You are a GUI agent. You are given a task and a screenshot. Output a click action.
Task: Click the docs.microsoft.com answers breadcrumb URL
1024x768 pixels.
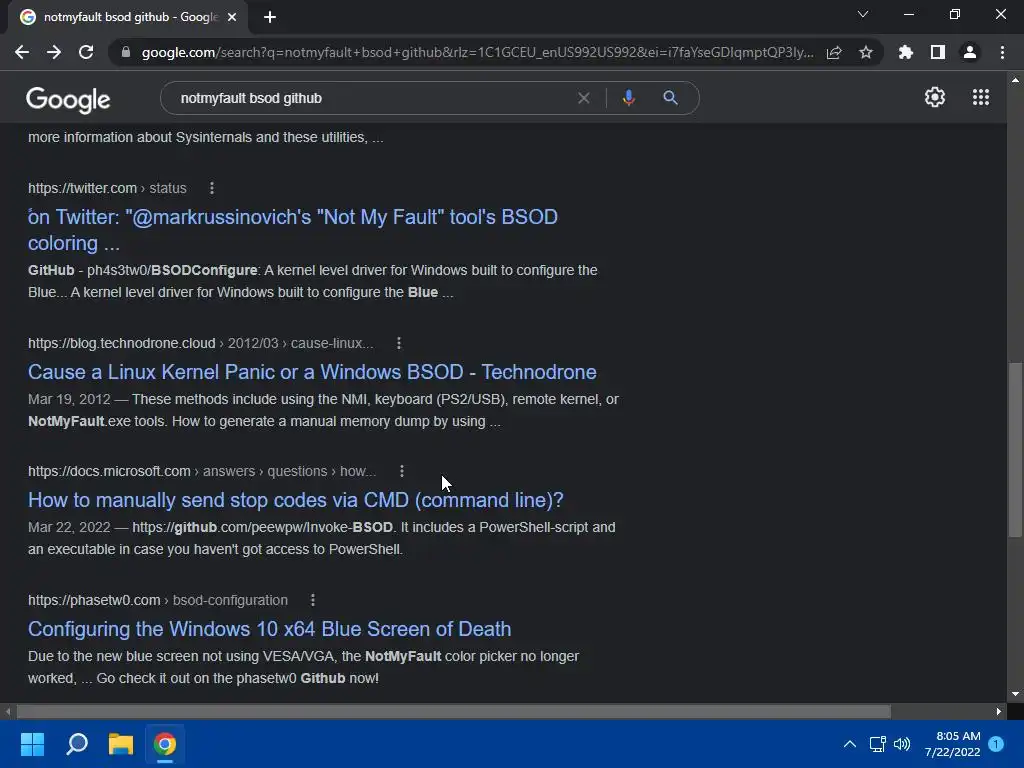point(202,471)
